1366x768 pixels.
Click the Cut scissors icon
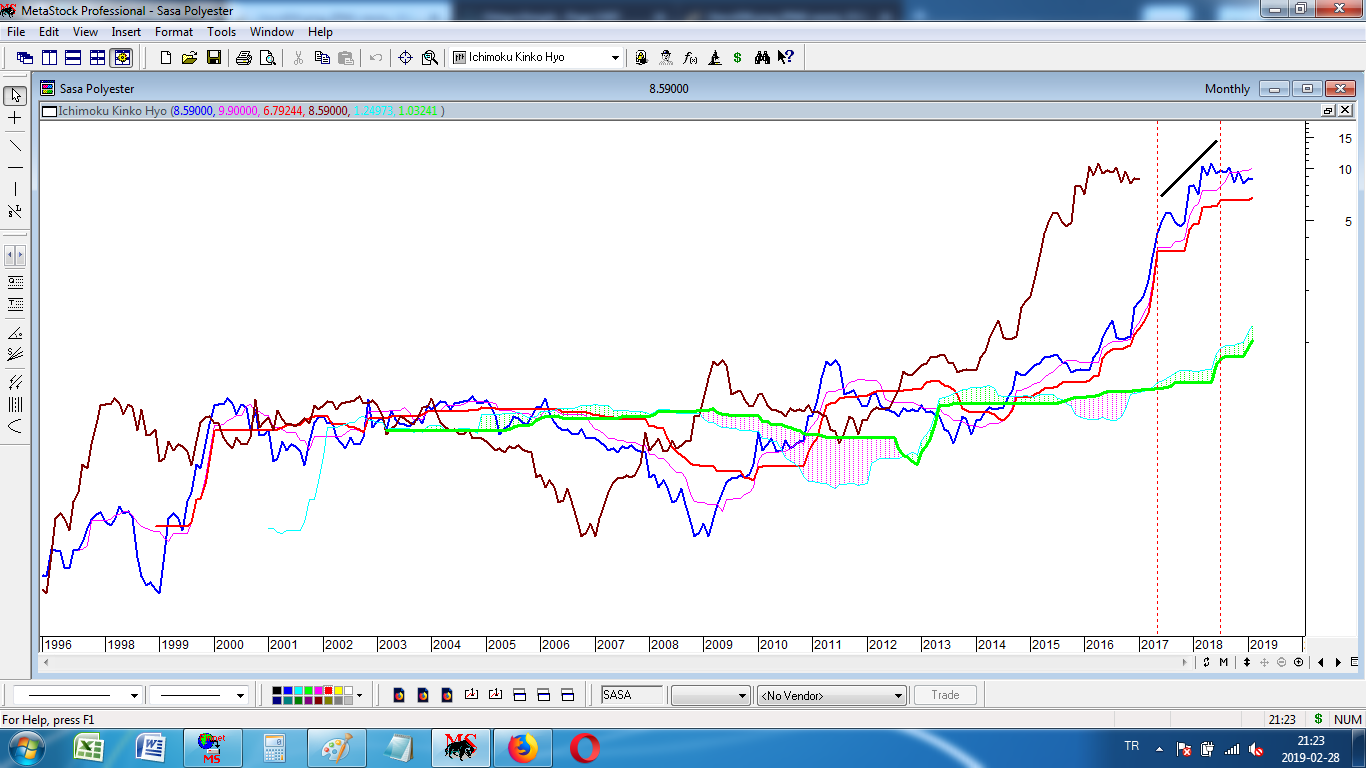tap(298, 58)
